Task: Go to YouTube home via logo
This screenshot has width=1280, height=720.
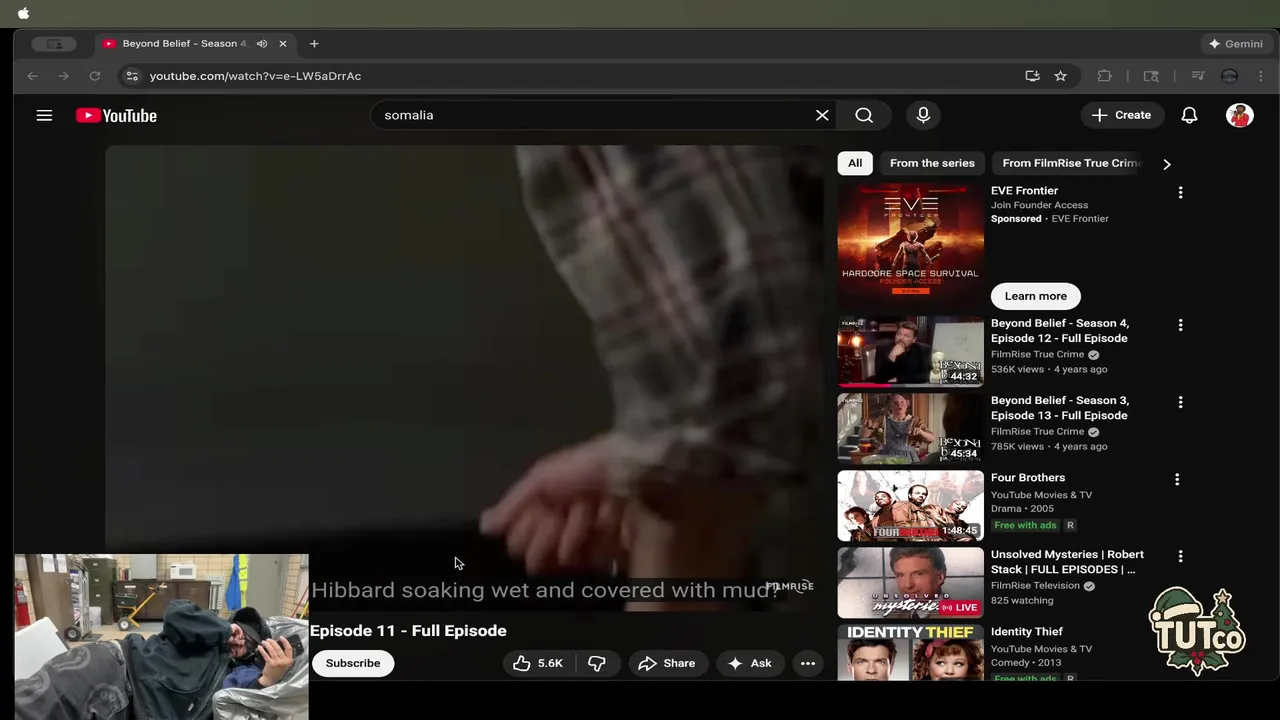Action: (116, 115)
